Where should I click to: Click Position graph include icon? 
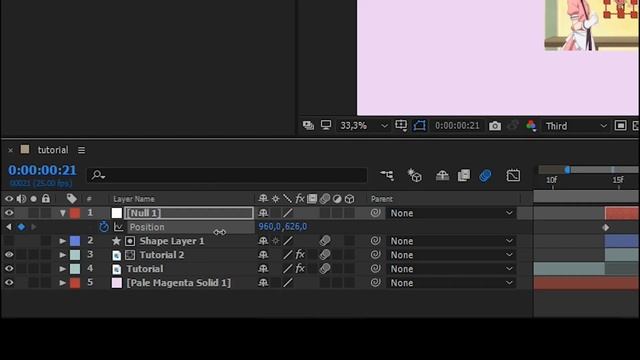(x=118, y=227)
